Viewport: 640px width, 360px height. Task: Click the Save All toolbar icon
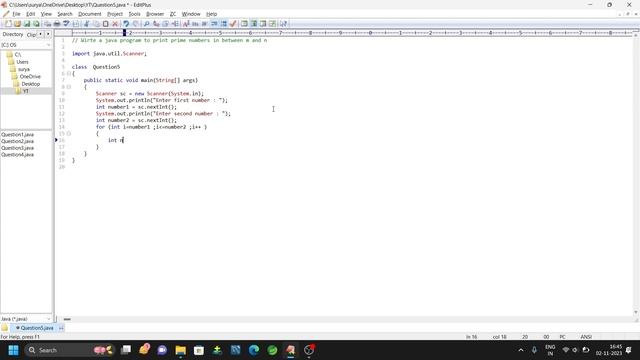coord(36,24)
